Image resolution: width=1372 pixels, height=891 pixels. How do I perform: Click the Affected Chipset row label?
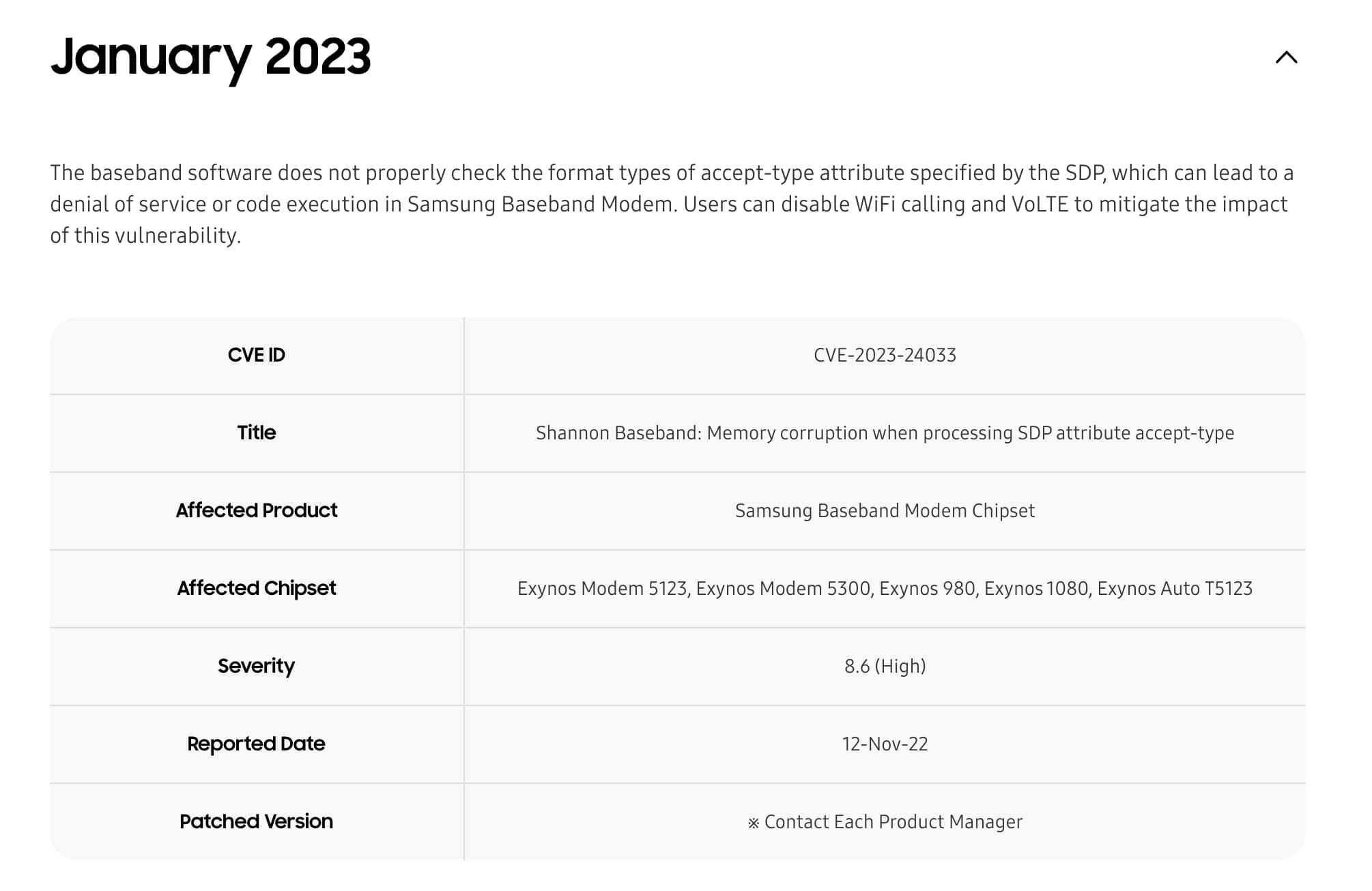pyautogui.click(x=255, y=588)
